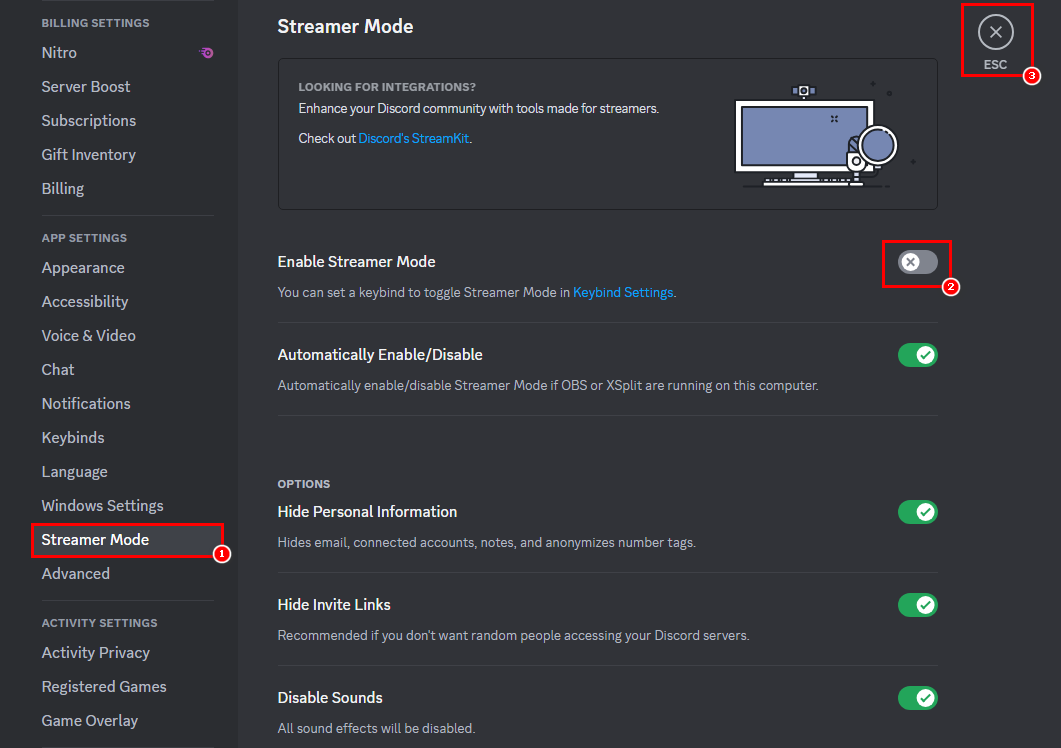This screenshot has height=748, width=1061.
Task: Turn on Enable Streamer Mode toggle
Action: 917,262
